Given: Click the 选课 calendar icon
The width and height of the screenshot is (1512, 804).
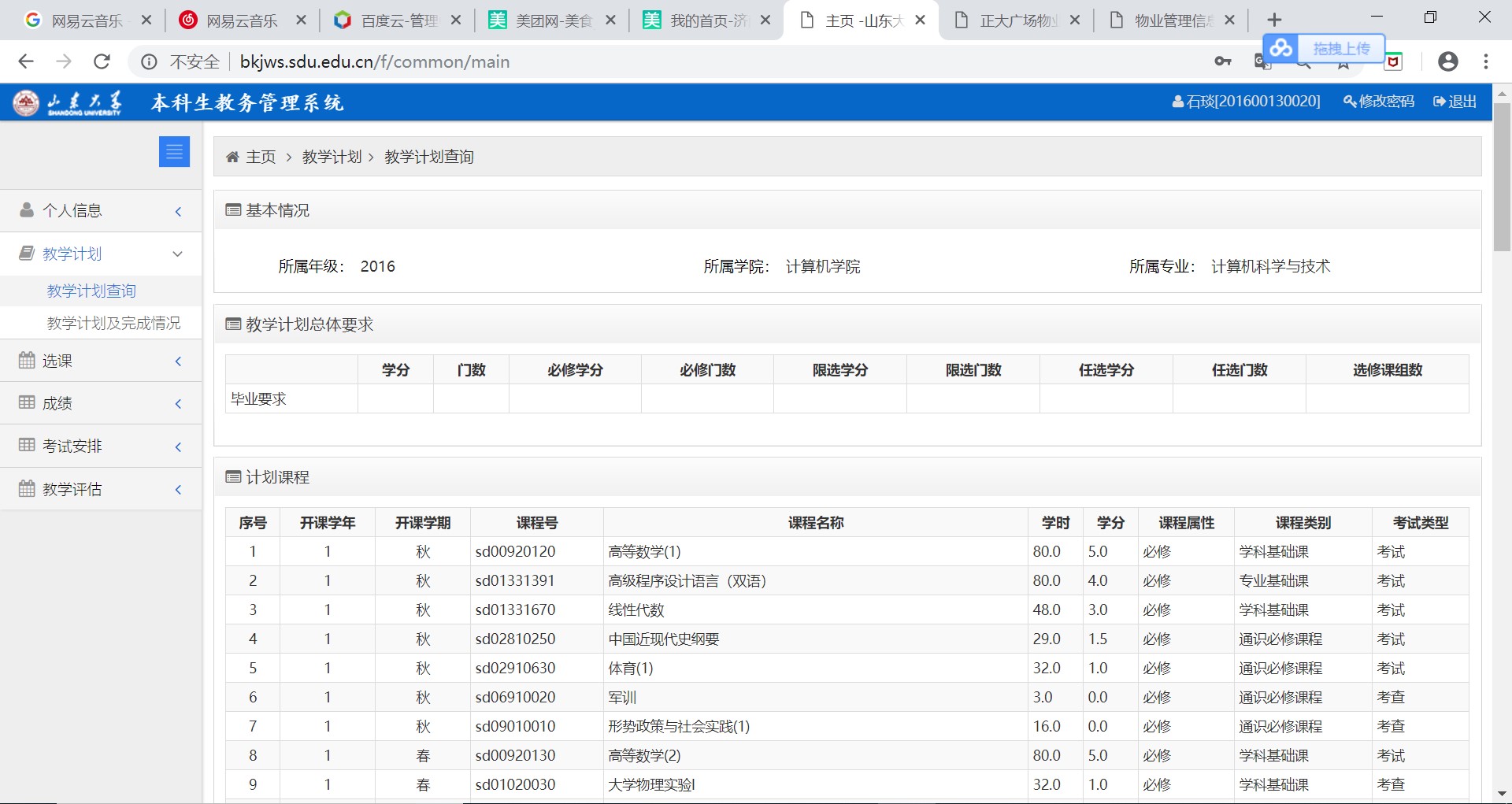Looking at the screenshot, I should (x=27, y=360).
